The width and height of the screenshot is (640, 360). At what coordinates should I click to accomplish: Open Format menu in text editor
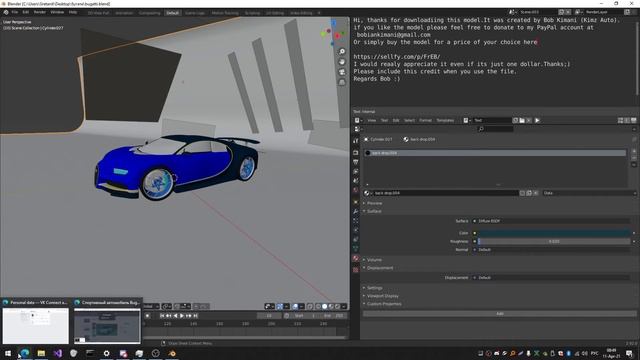[425, 120]
